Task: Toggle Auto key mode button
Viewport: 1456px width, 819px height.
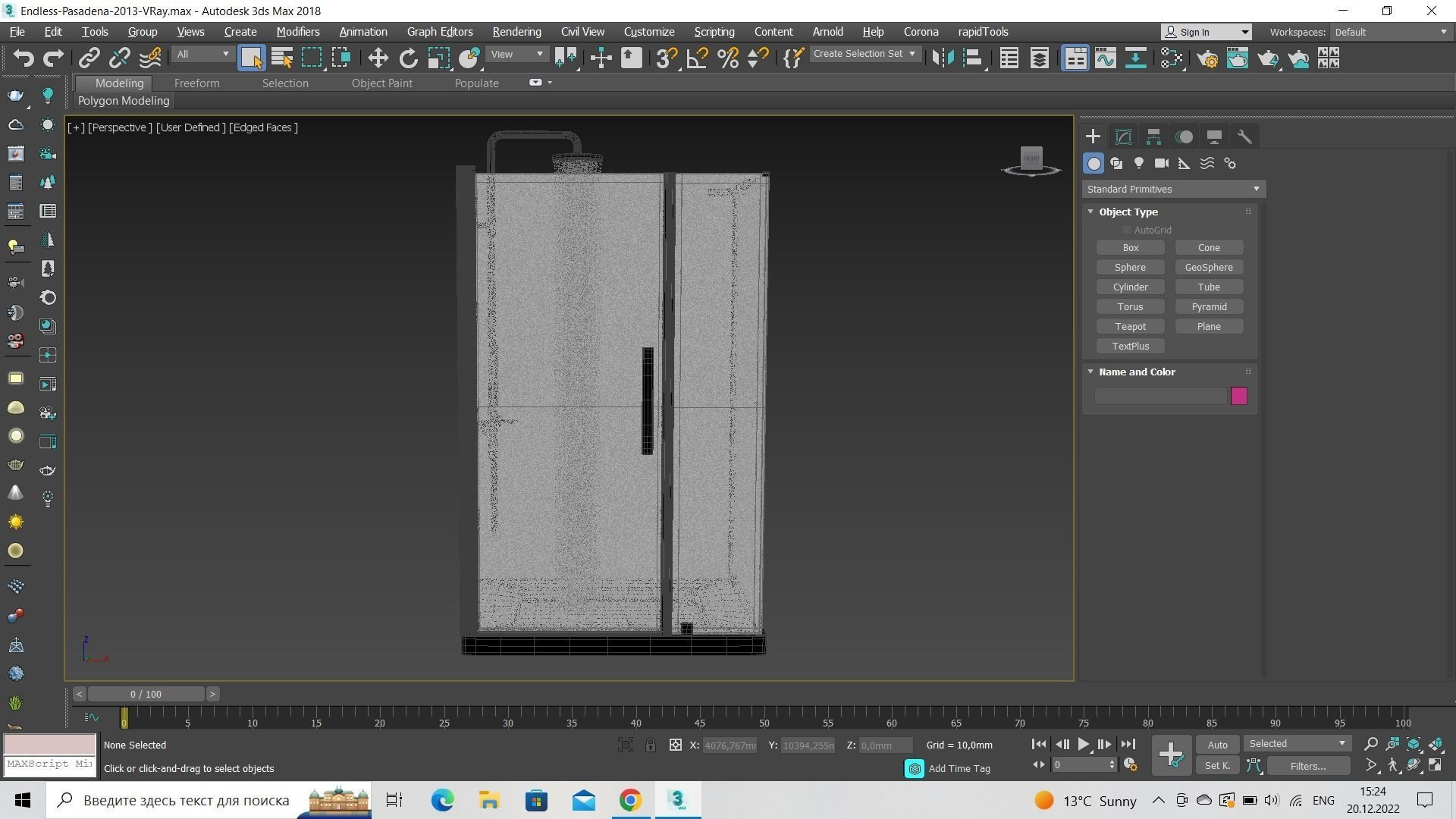Action: tap(1217, 745)
